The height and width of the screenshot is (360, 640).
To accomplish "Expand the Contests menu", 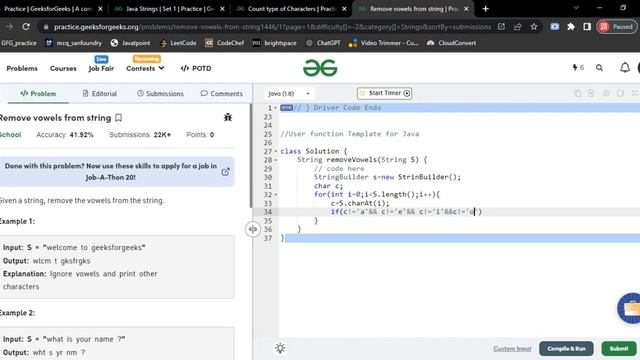I will (145, 68).
